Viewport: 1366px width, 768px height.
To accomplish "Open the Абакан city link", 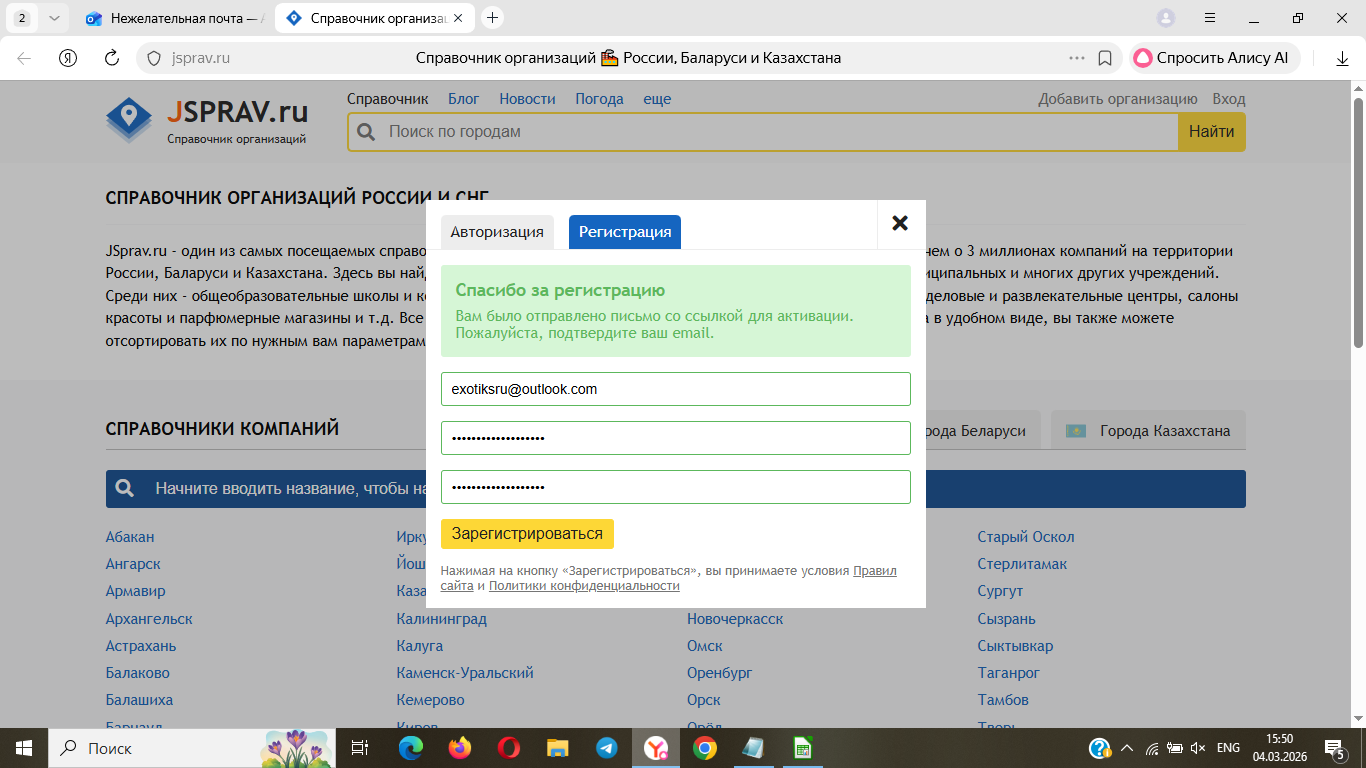I will (130, 537).
